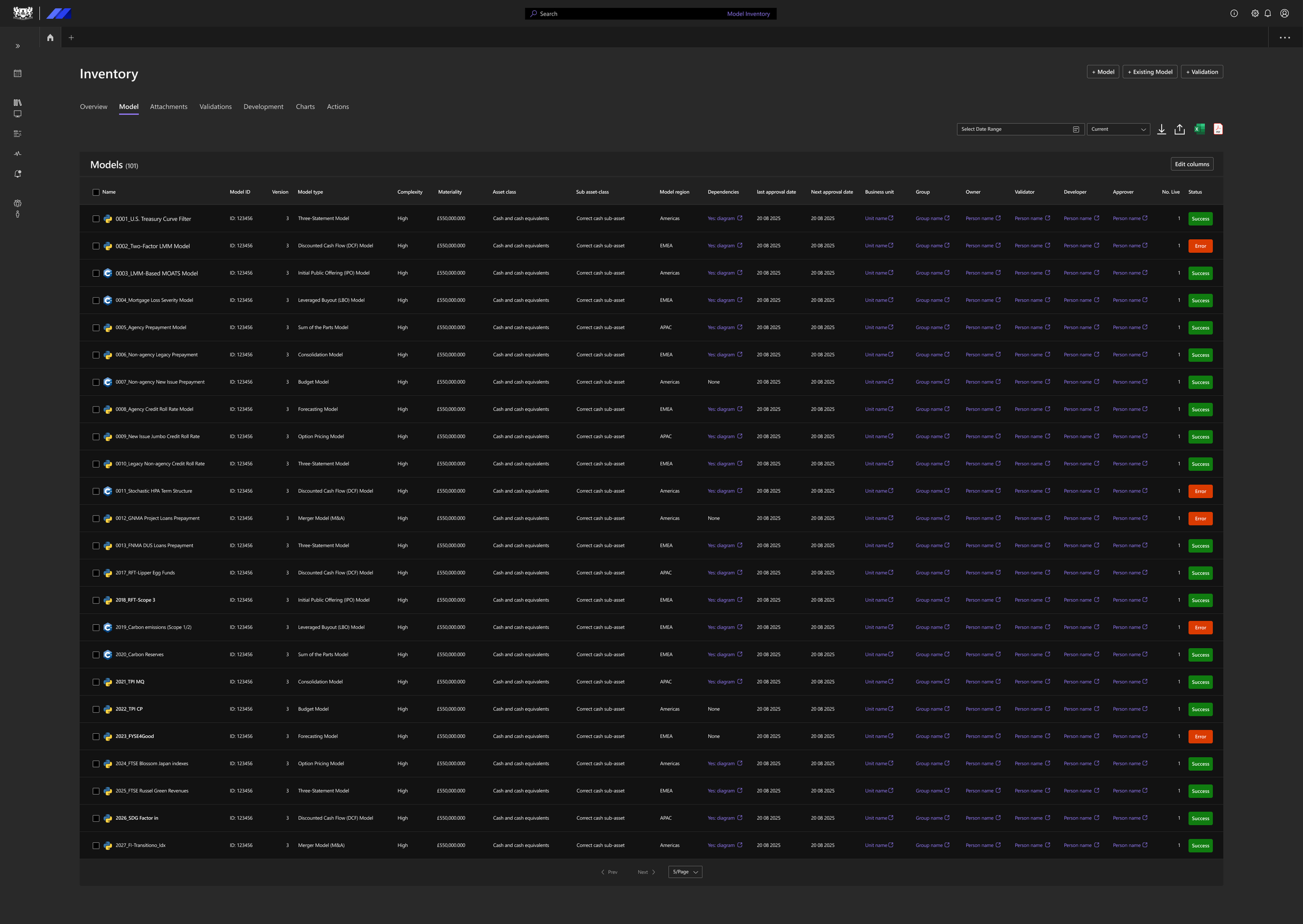Click the 2023_FYSE4Good model name

coord(134,736)
